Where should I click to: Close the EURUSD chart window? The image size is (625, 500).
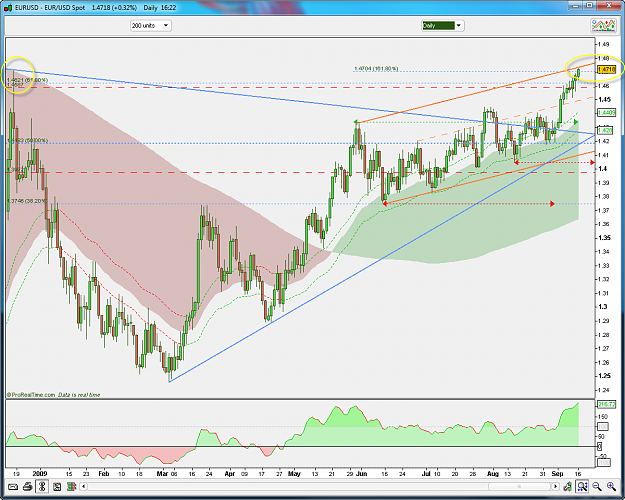tap(609, 6)
